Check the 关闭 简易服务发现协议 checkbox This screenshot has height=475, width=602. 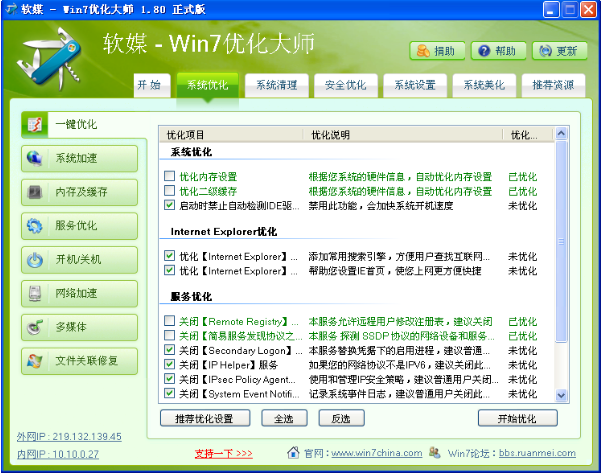click(x=169, y=336)
